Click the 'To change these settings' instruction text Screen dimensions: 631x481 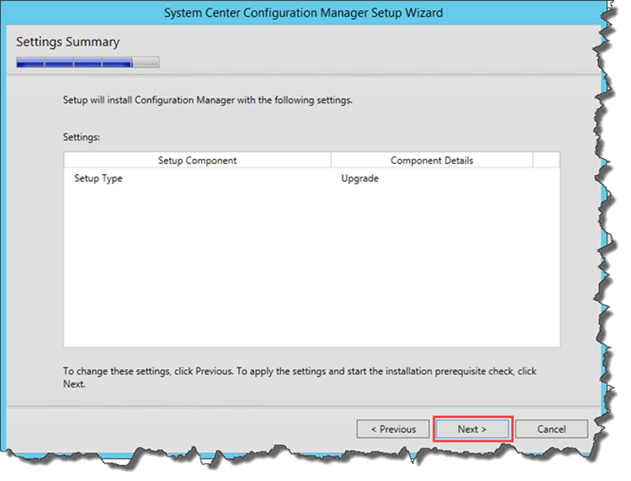(300, 377)
